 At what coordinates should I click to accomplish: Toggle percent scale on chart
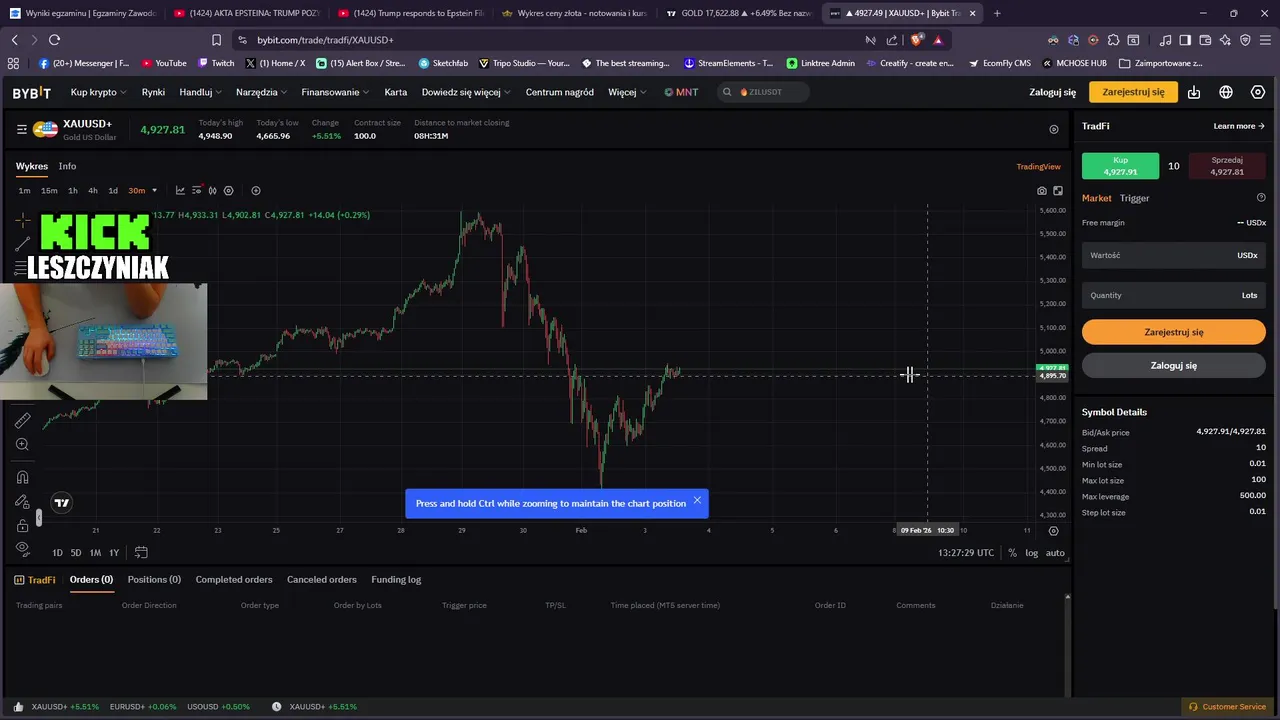[1013, 553]
